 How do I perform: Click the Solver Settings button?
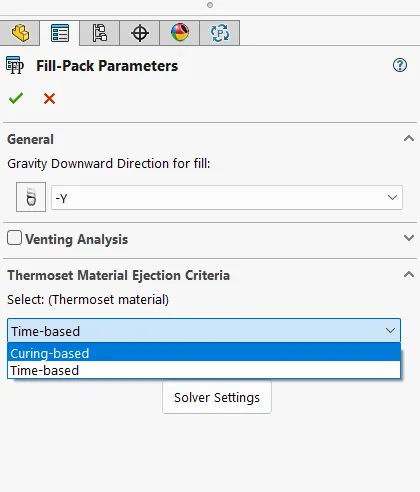[x=217, y=397]
